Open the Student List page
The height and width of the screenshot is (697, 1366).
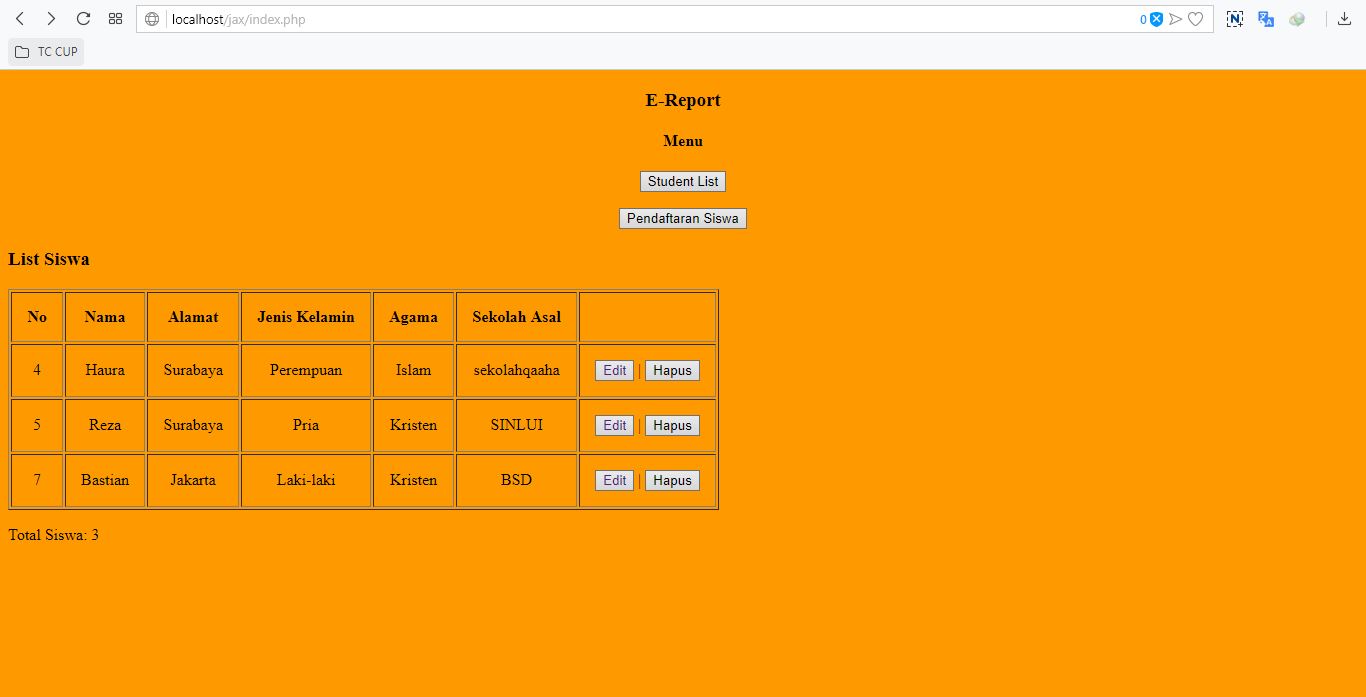683,181
